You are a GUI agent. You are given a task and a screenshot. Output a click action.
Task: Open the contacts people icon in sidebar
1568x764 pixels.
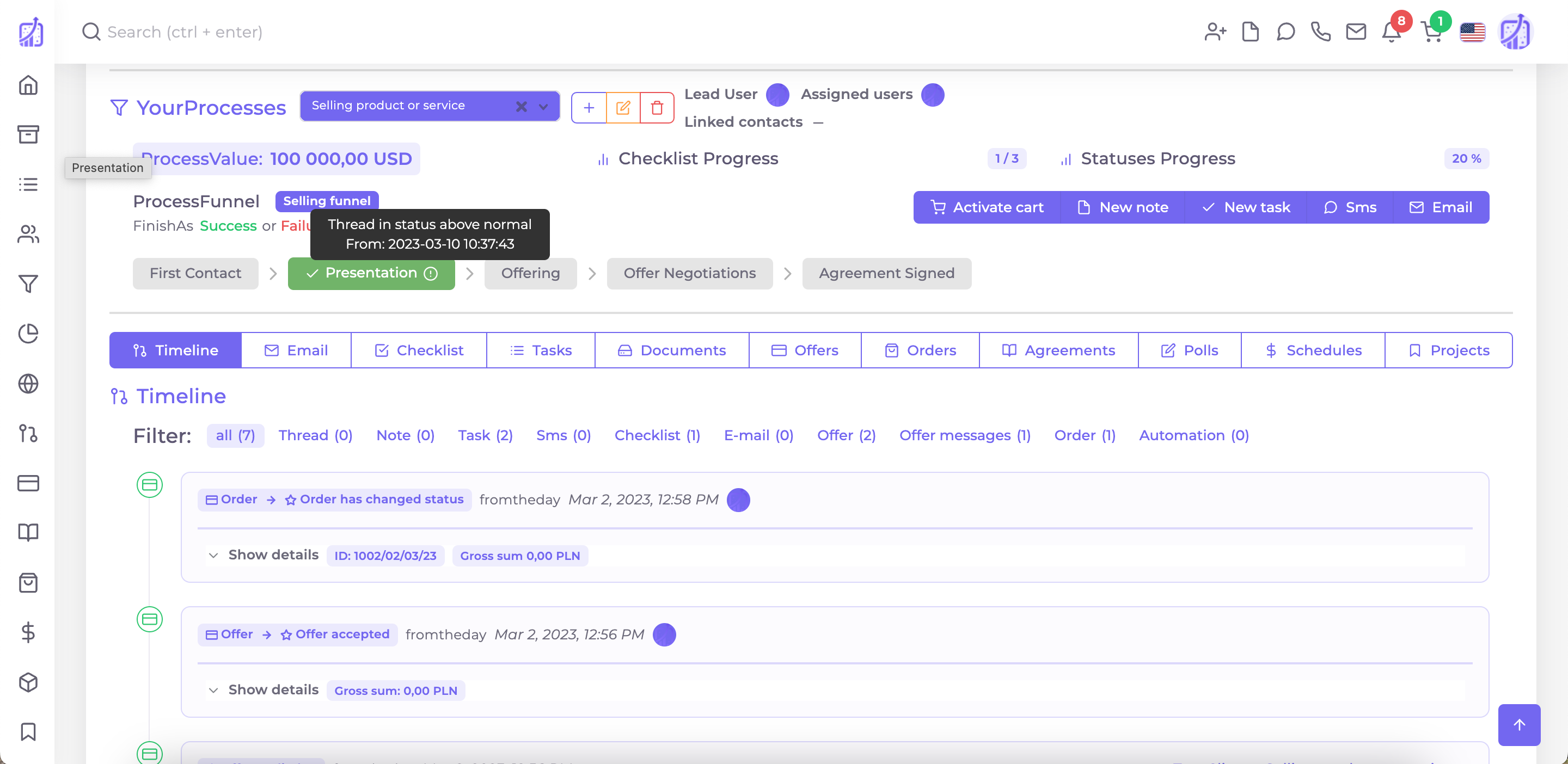[x=28, y=234]
